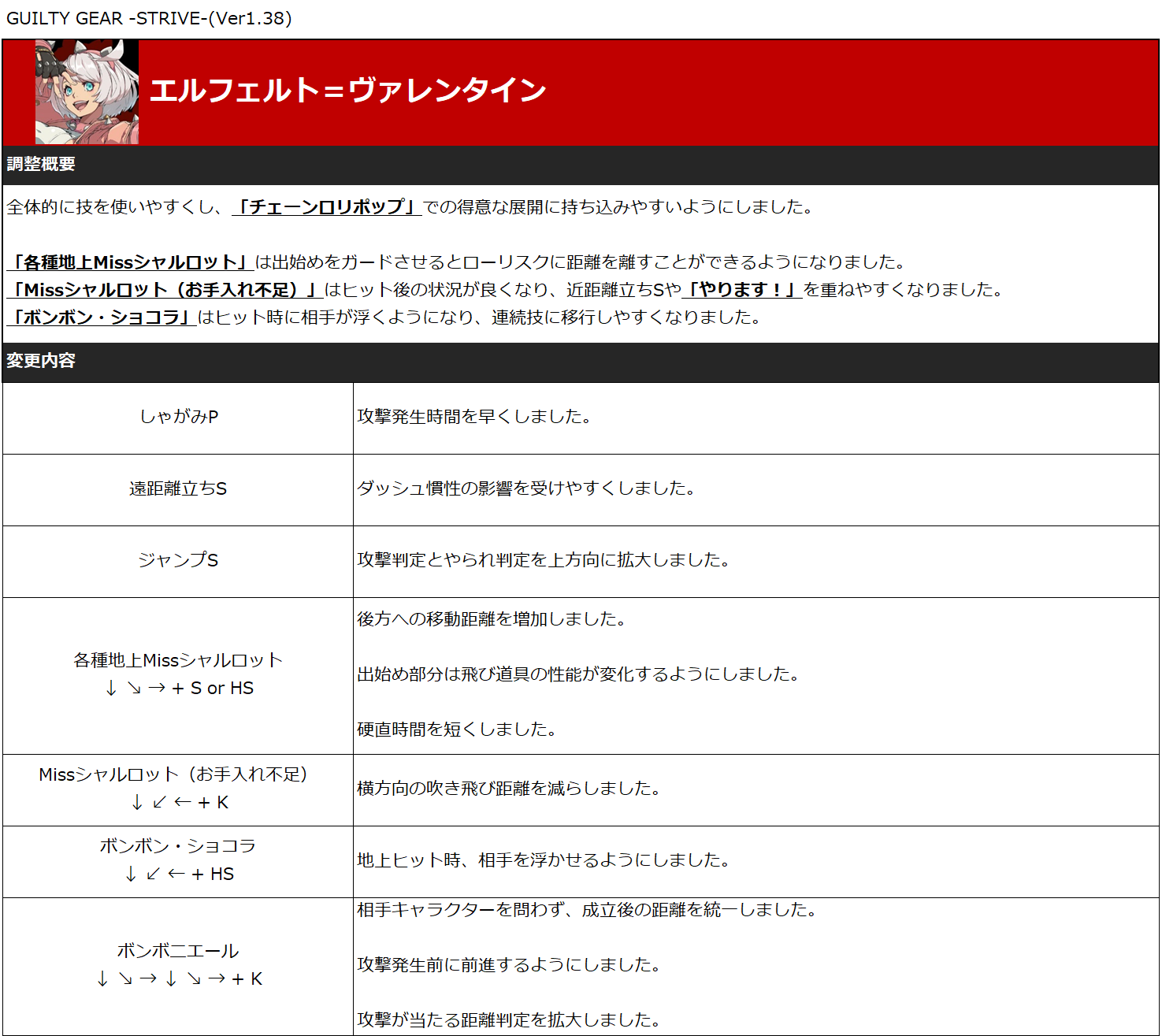1162x1036 pixels.
Task: Select the 遠距離立ちS table cell
Action: pos(178,490)
